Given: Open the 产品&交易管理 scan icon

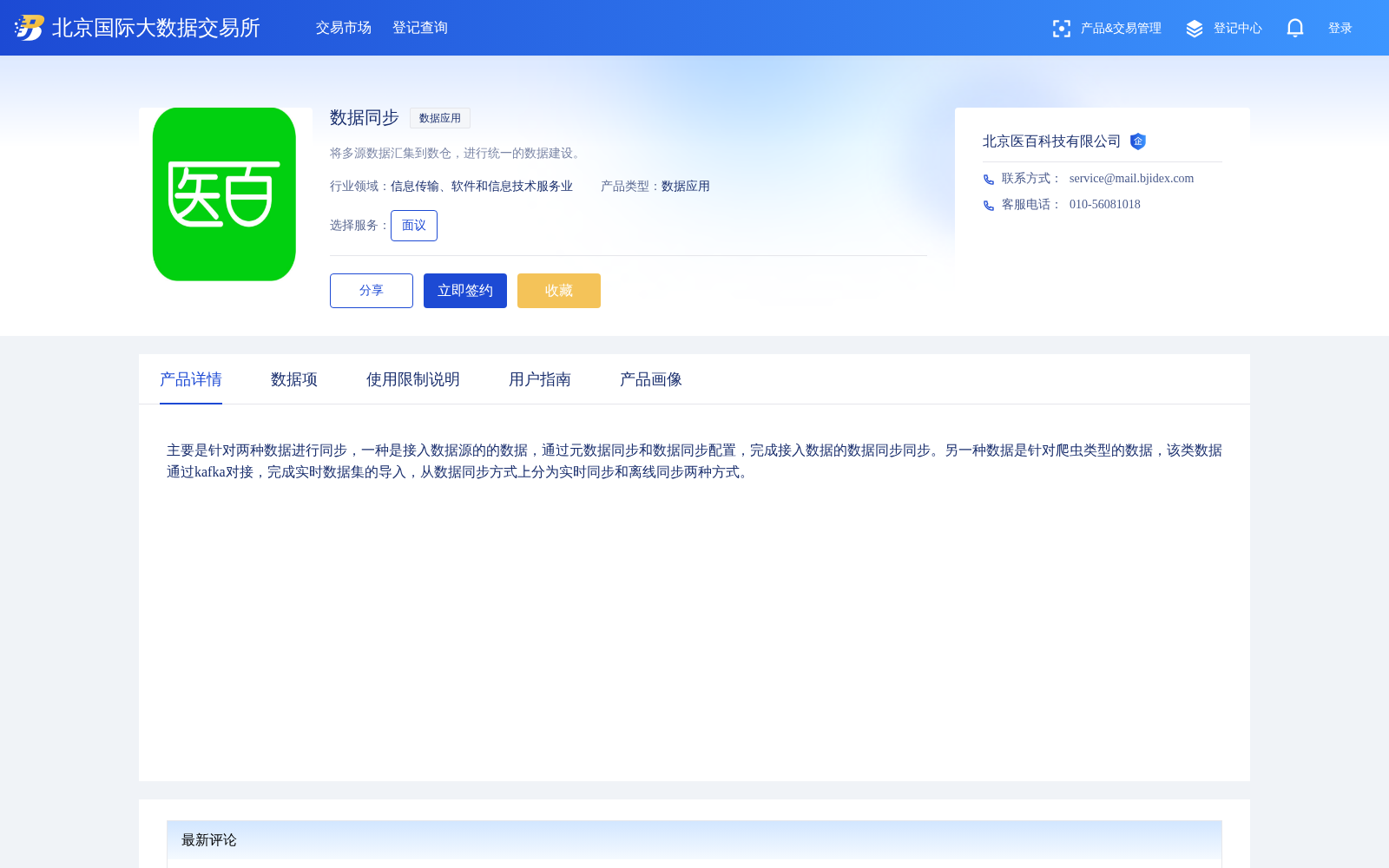Looking at the screenshot, I should pos(1061,29).
